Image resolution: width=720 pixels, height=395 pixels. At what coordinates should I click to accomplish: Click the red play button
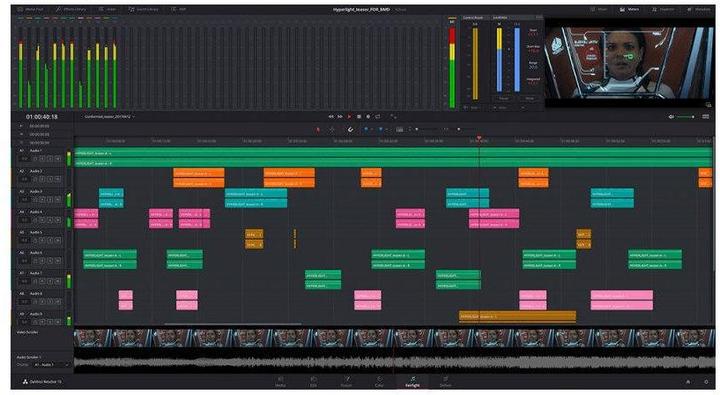pyautogui.click(x=349, y=117)
